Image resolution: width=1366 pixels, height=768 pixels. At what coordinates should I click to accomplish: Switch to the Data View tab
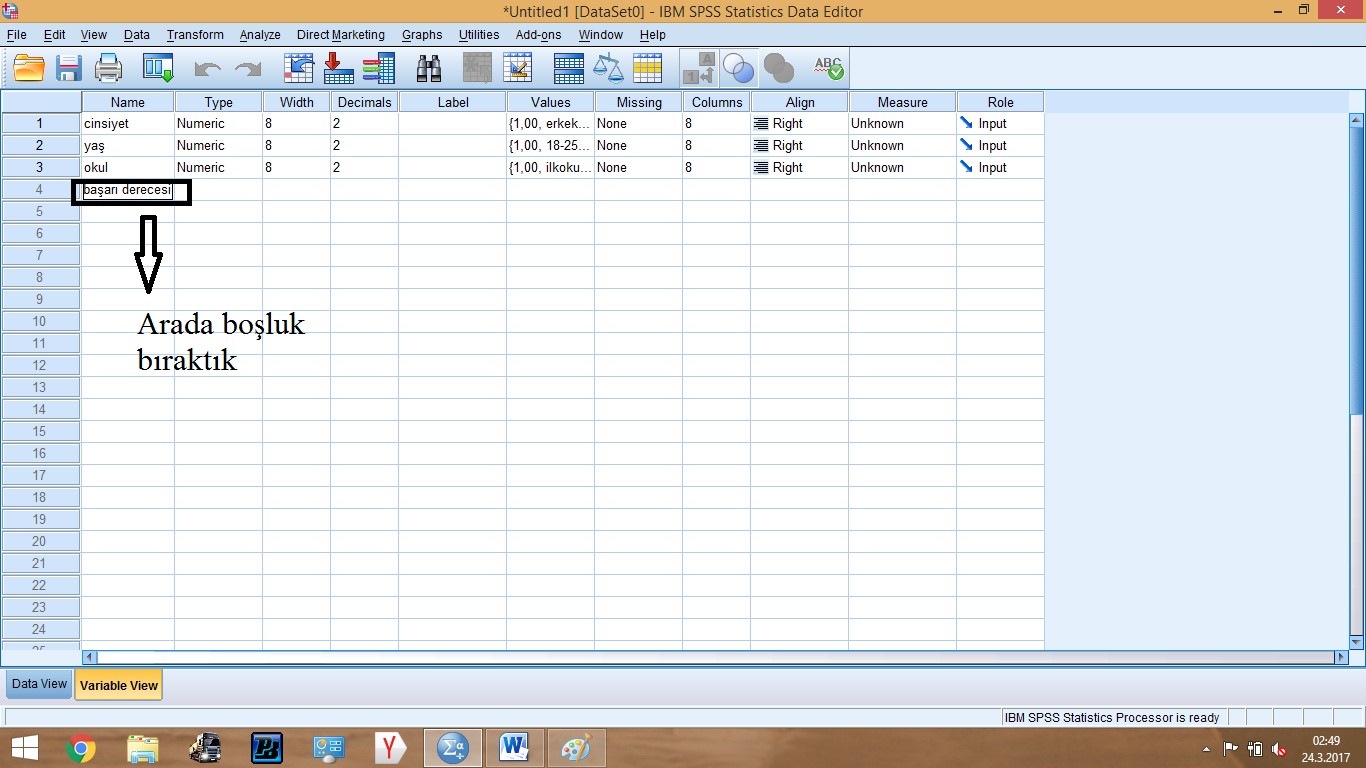coord(40,684)
